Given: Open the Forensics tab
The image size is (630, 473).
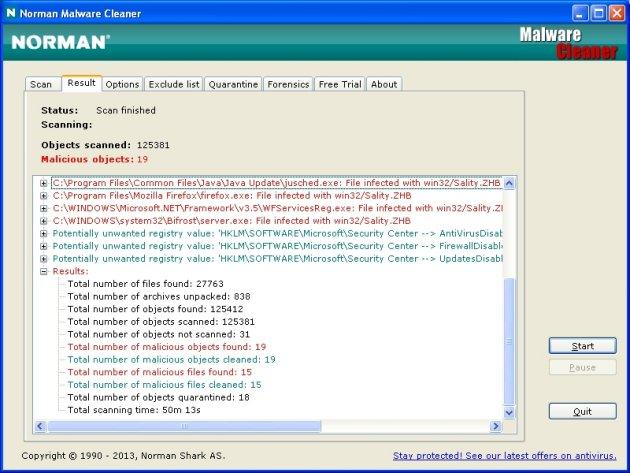Looking at the screenshot, I should (x=288, y=84).
